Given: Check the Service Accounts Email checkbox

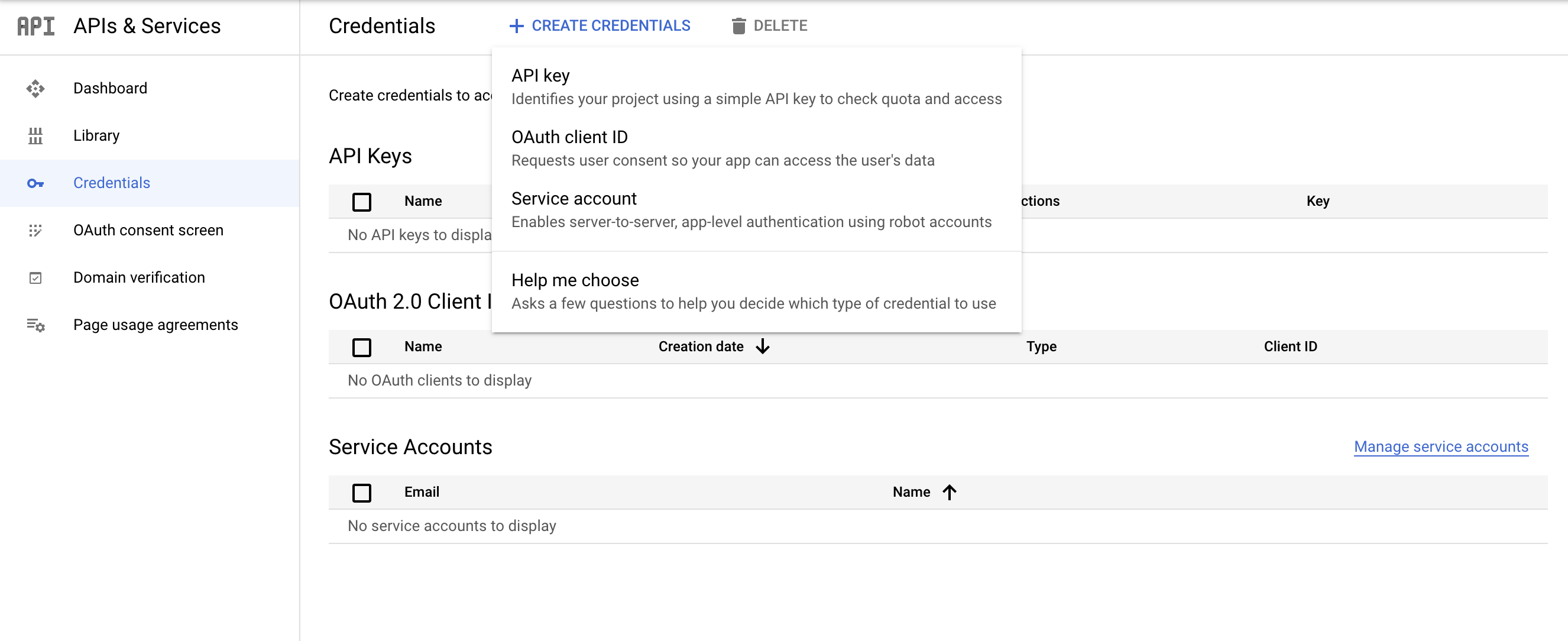Looking at the screenshot, I should [362, 493].
